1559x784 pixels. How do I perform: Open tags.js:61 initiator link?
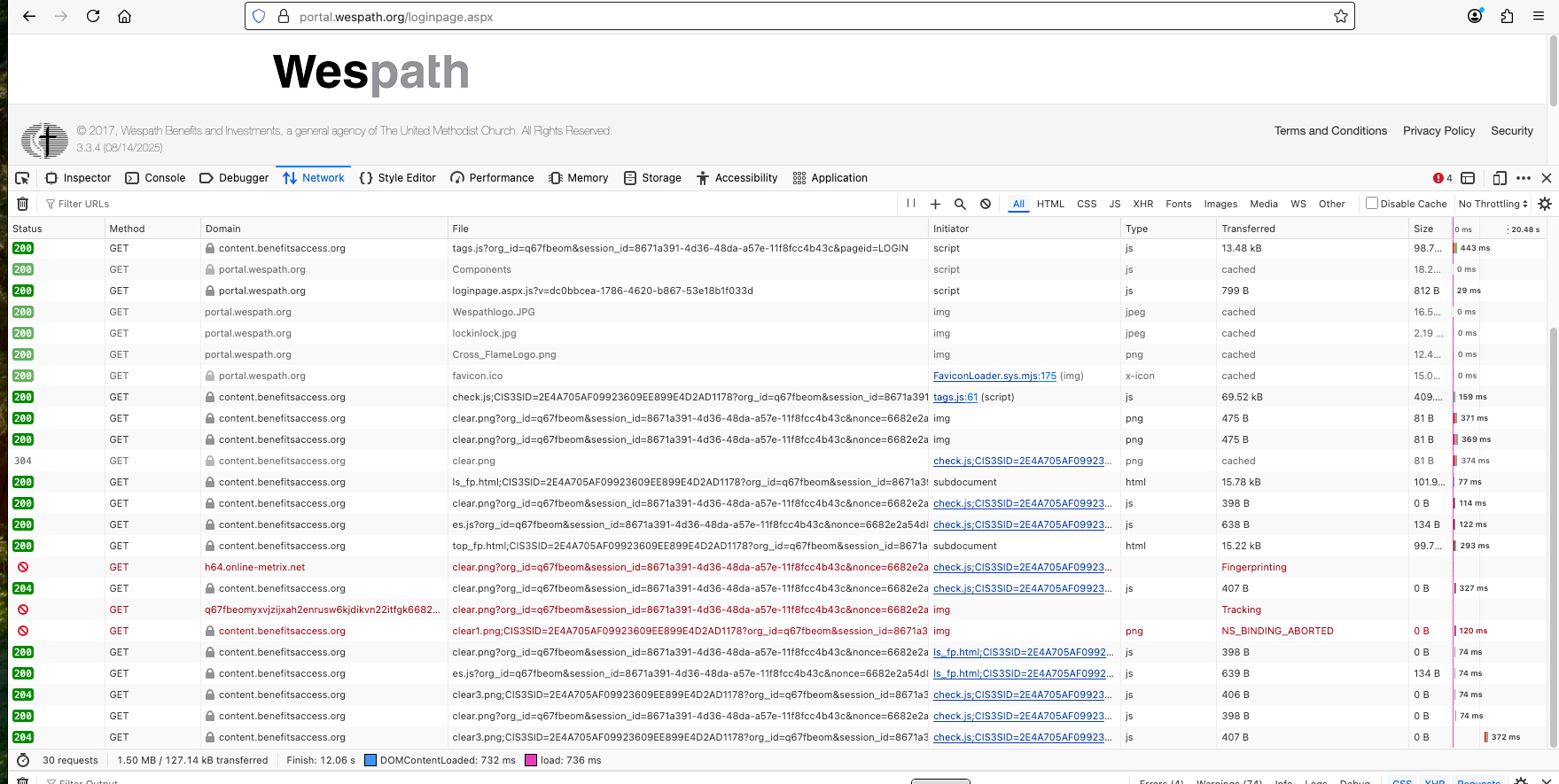(955, 397)
